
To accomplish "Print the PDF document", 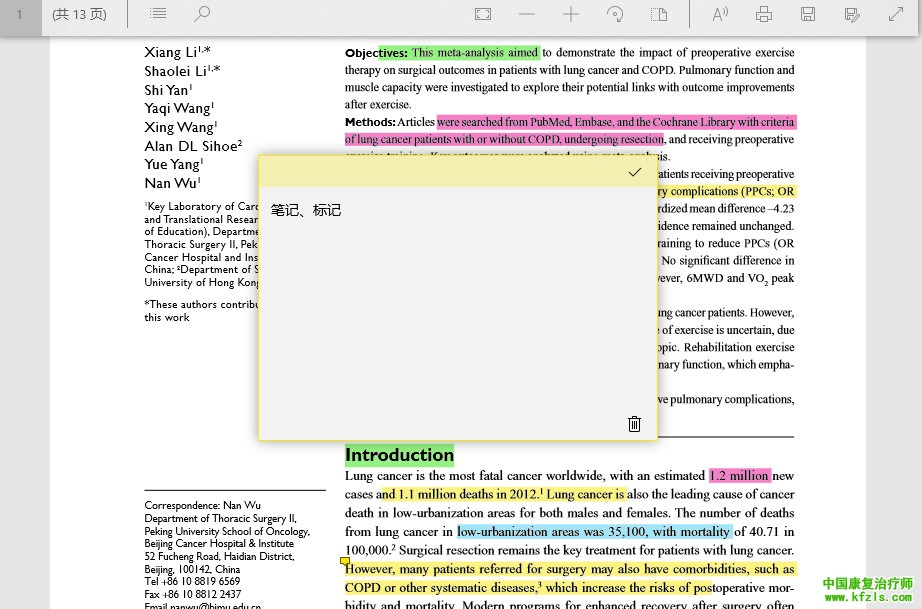I will point(764,14).
